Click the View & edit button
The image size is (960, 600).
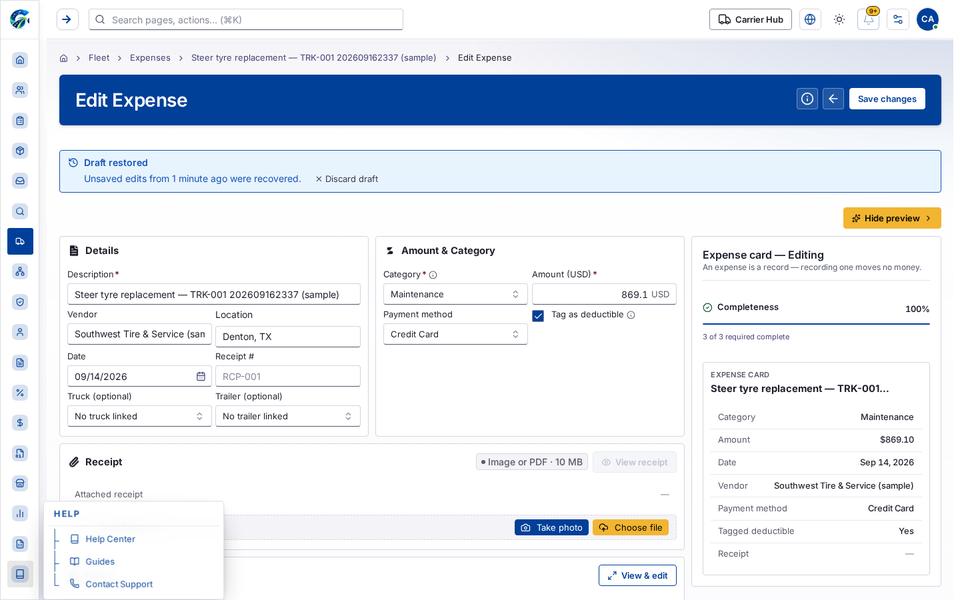pos(637,576)
